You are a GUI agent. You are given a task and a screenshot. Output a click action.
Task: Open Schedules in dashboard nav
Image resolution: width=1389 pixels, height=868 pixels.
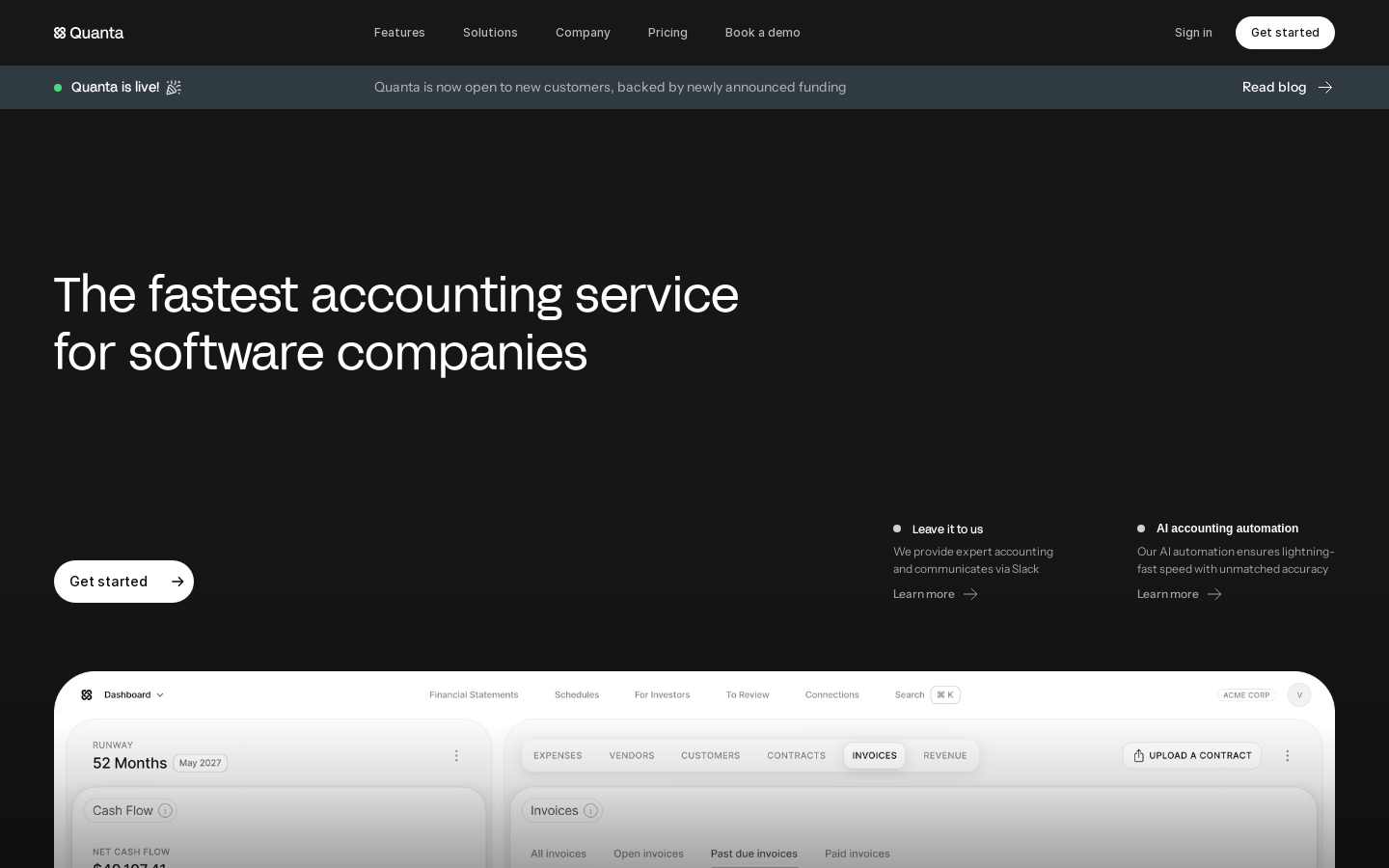coord(577,694)
